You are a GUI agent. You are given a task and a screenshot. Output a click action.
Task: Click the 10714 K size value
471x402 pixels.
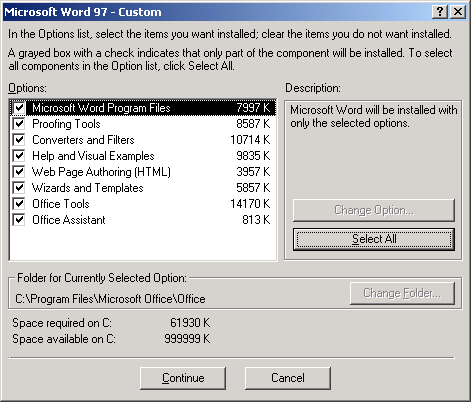point(250,140)
